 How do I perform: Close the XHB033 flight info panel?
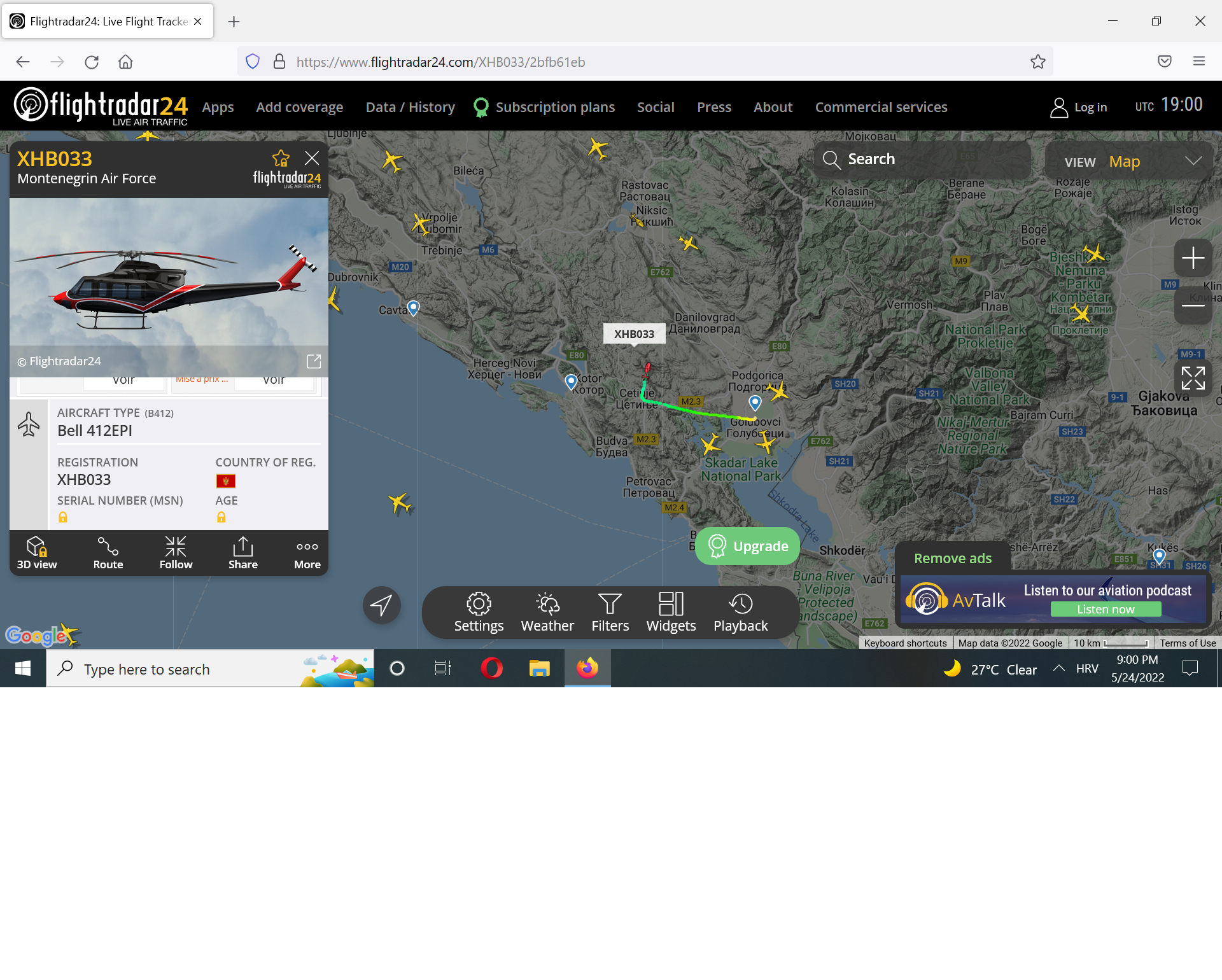click(312, 158)
